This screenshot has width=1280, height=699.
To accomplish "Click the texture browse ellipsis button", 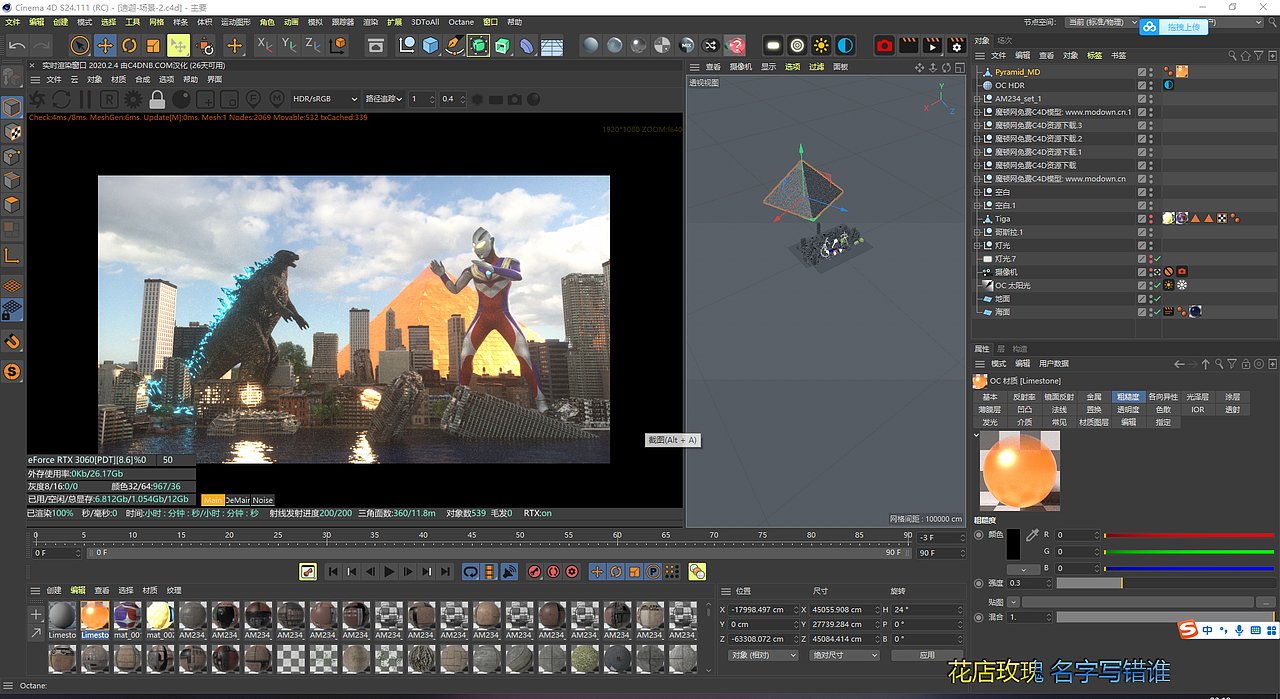I will click(1267, 602).
